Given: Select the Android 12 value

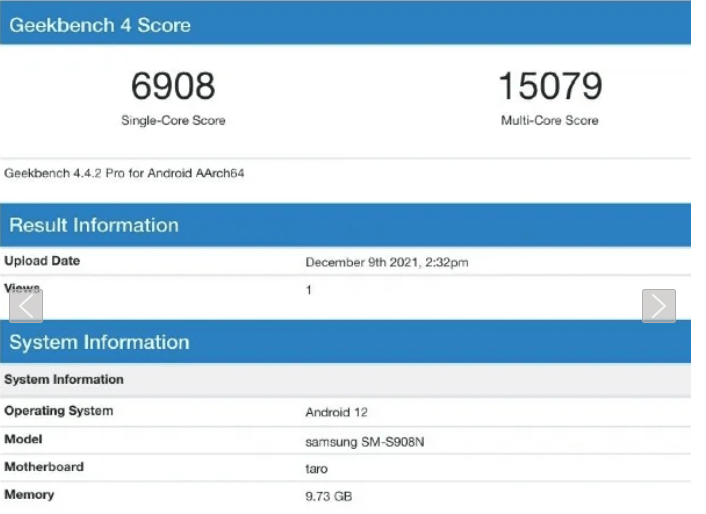Looking at the screenshot, I should 336,412.
